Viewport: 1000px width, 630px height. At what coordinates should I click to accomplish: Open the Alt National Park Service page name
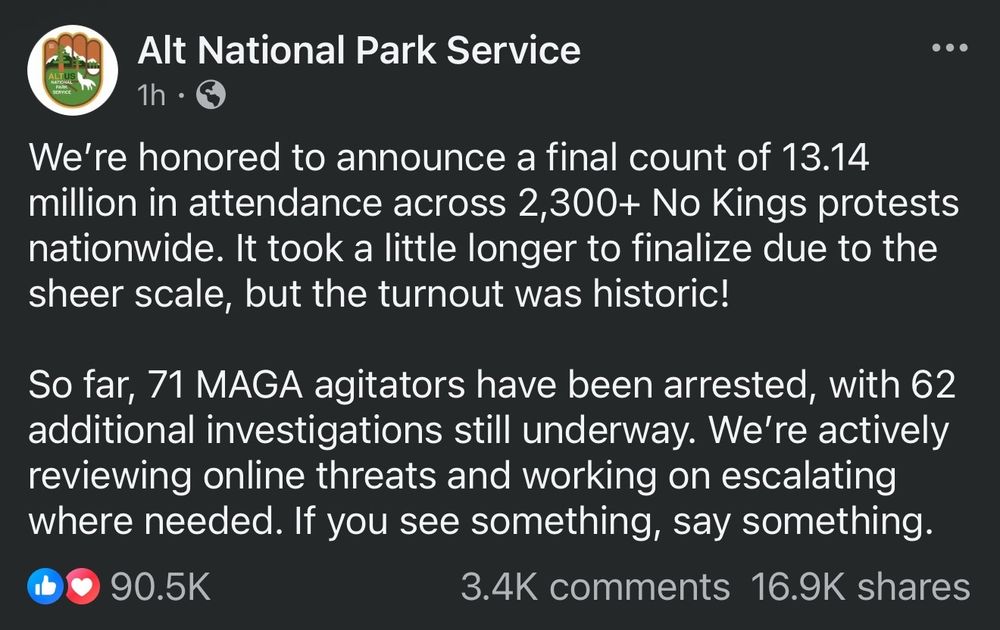pyautogui.click(x=358, y=50)
